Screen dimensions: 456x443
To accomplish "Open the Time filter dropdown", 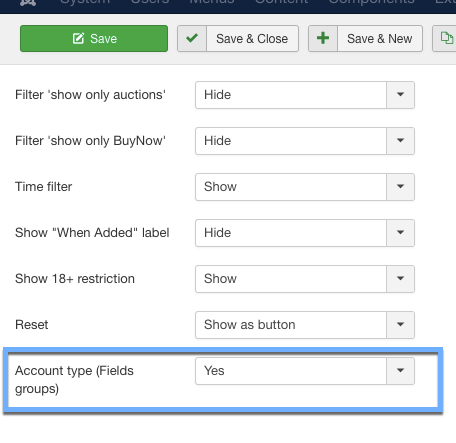I will 305,187.
